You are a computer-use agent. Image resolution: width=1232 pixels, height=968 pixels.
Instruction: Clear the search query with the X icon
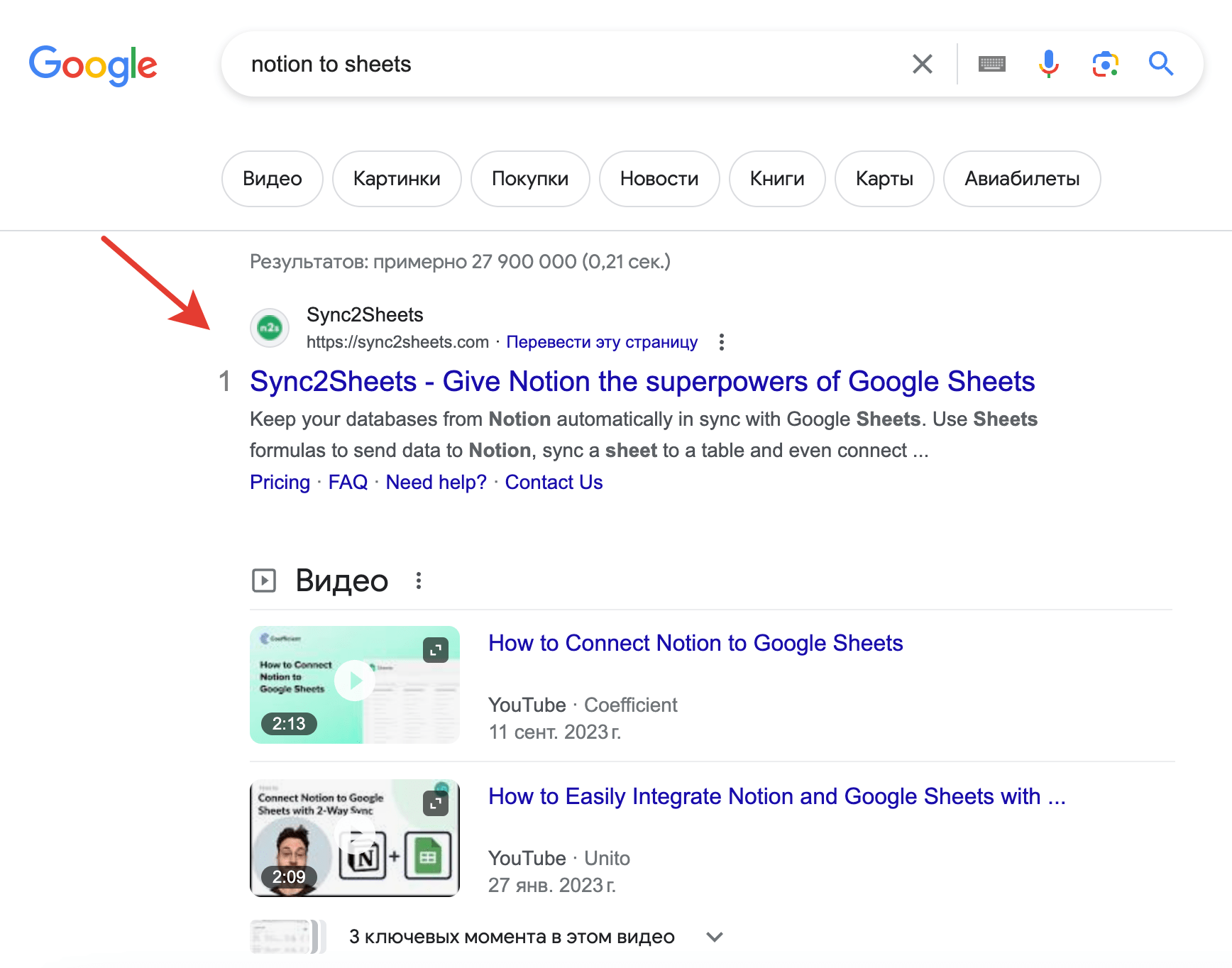point(922,64)
